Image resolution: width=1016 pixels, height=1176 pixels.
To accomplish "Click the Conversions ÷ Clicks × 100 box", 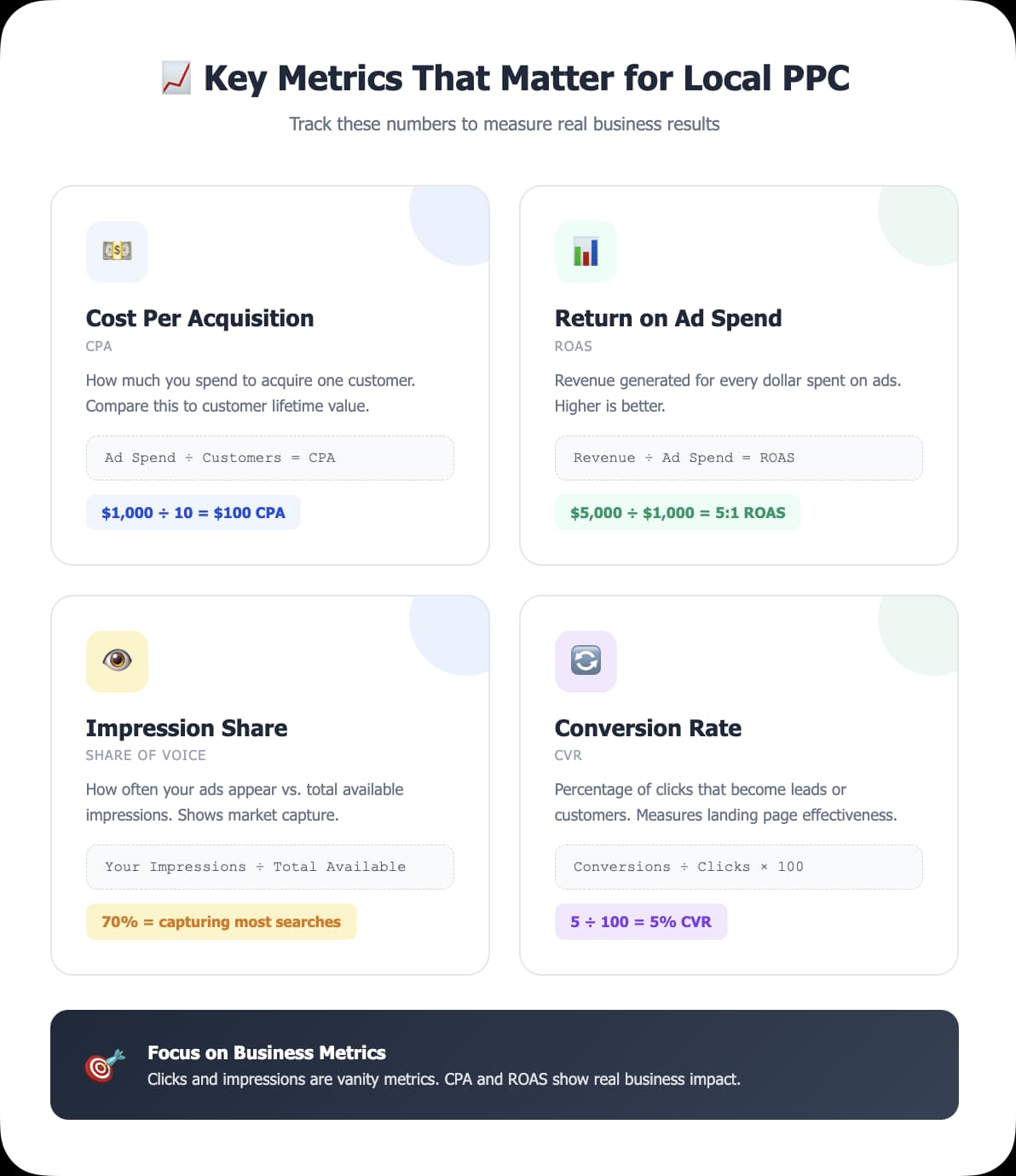I will [x=738, y=867].
